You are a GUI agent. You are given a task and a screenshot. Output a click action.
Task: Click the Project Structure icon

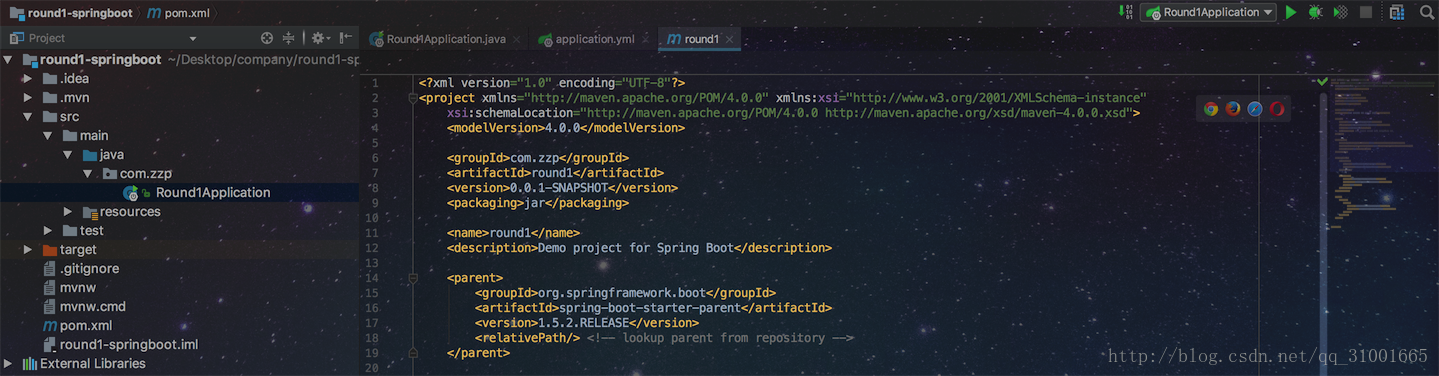tap(1397, 12)
